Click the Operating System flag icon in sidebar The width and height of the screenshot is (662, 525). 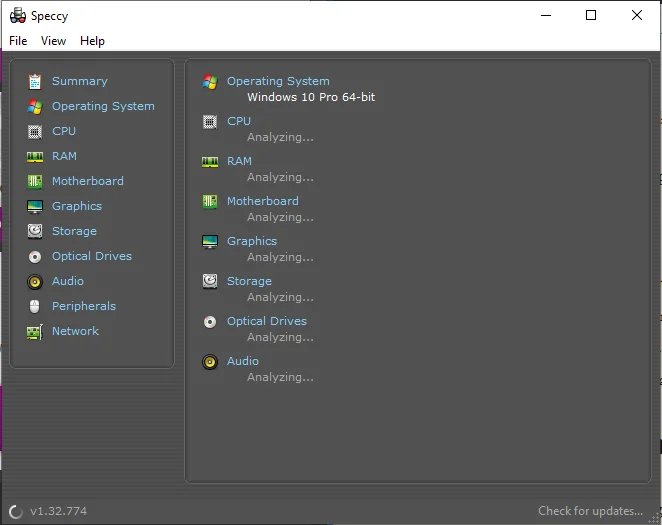click(35, 106)
